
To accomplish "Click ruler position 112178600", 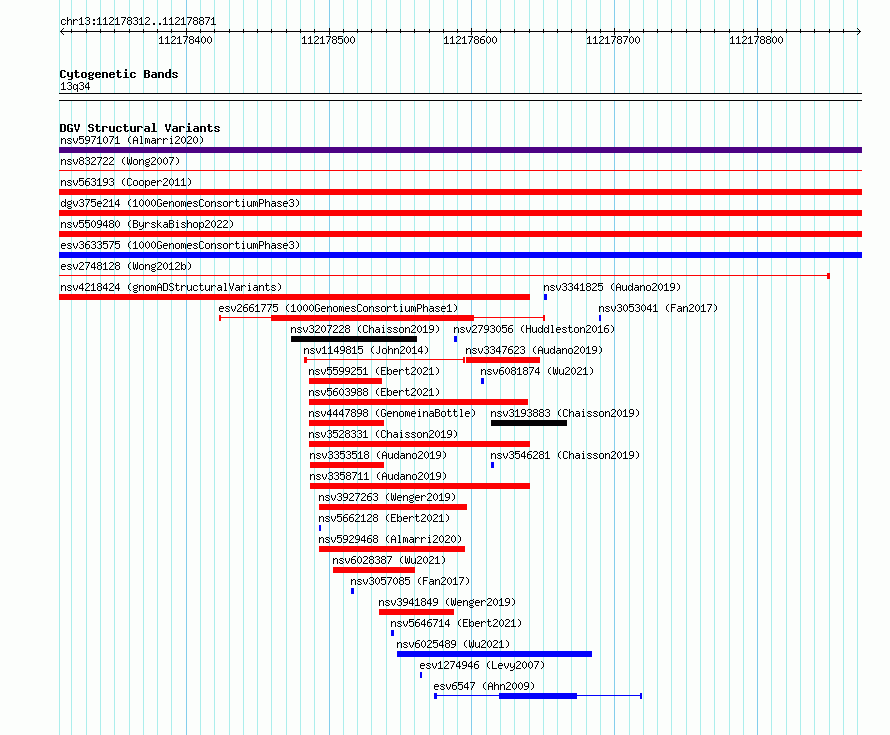I will 471,40.
